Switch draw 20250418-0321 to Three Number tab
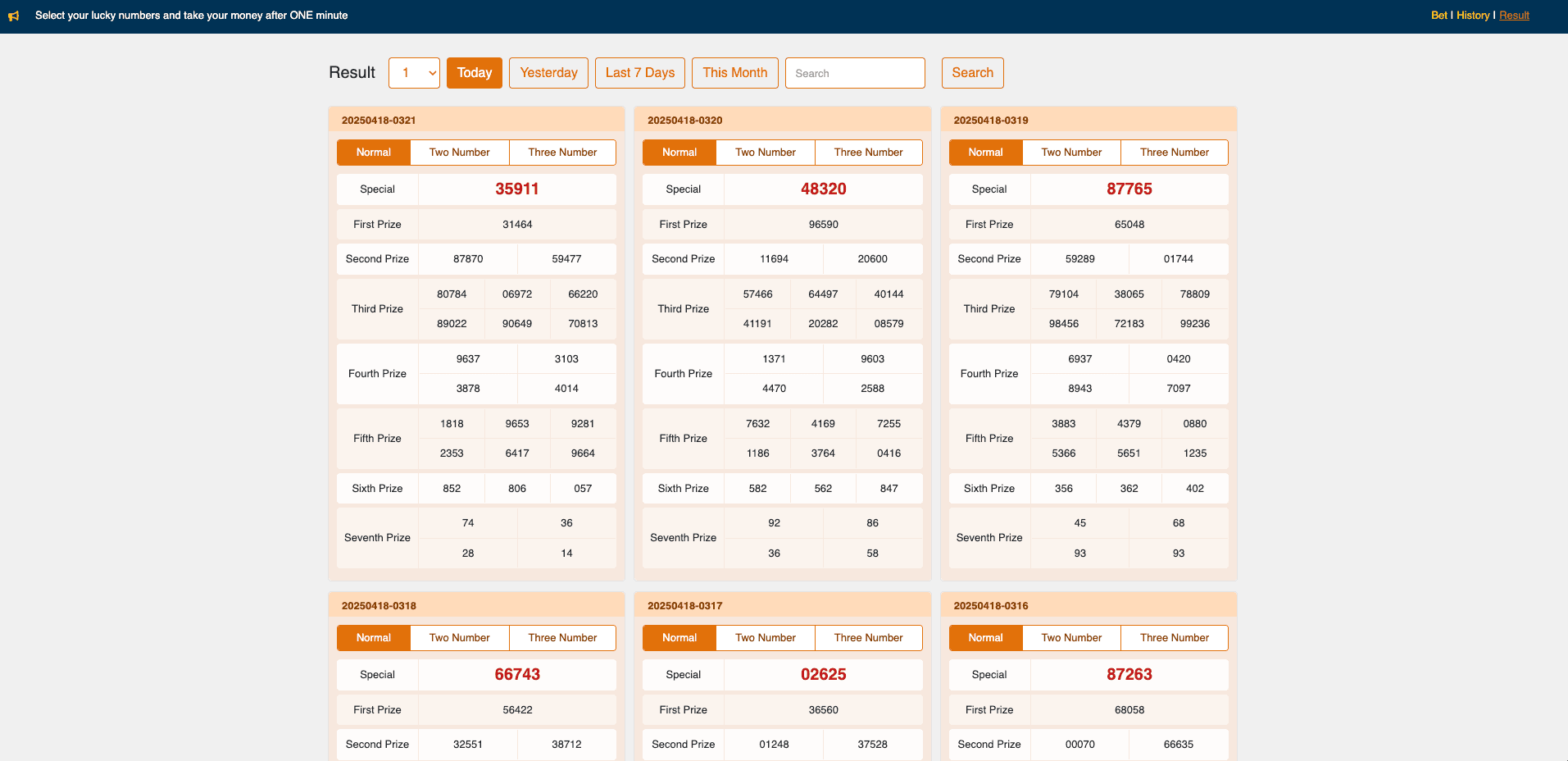 click(x=562, y=153)
